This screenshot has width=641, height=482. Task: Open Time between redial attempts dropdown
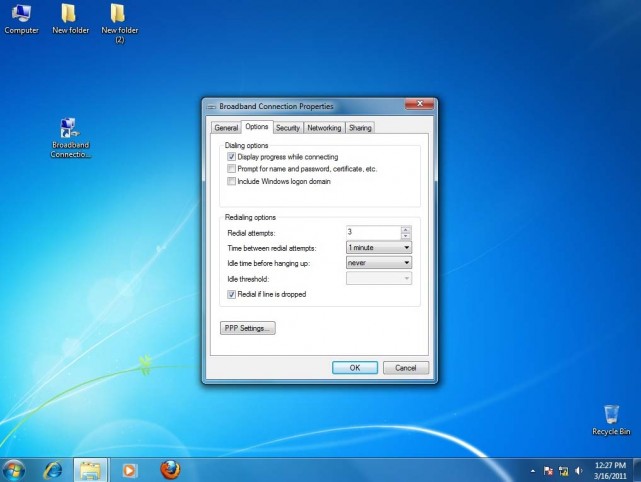tap(379, 248)
